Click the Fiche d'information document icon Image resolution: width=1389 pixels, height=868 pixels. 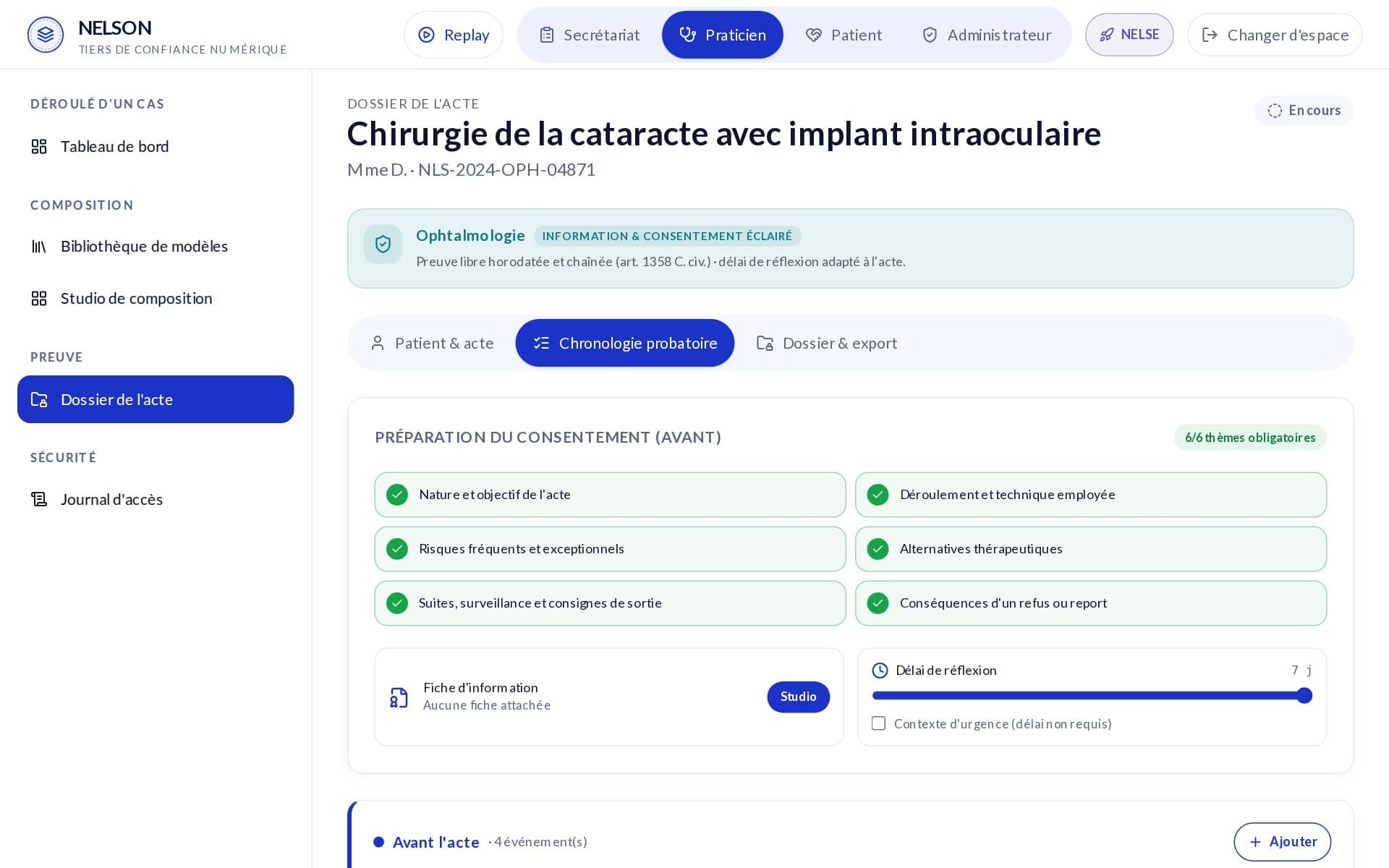pyautogui.click(x=399, y=697)
